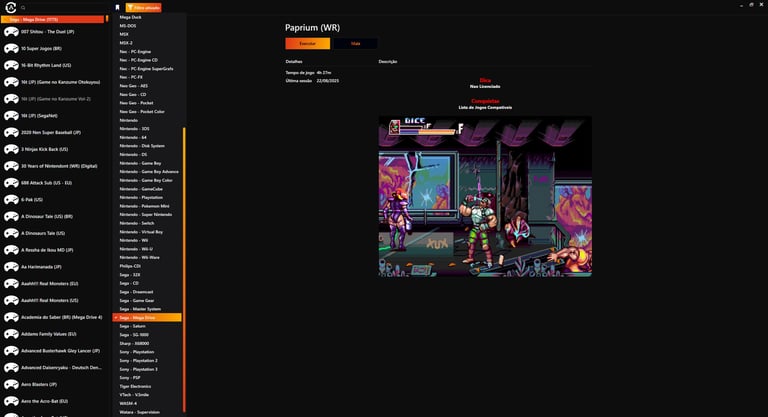Open the 'Mais' more options button

click(x=356, y=44)
